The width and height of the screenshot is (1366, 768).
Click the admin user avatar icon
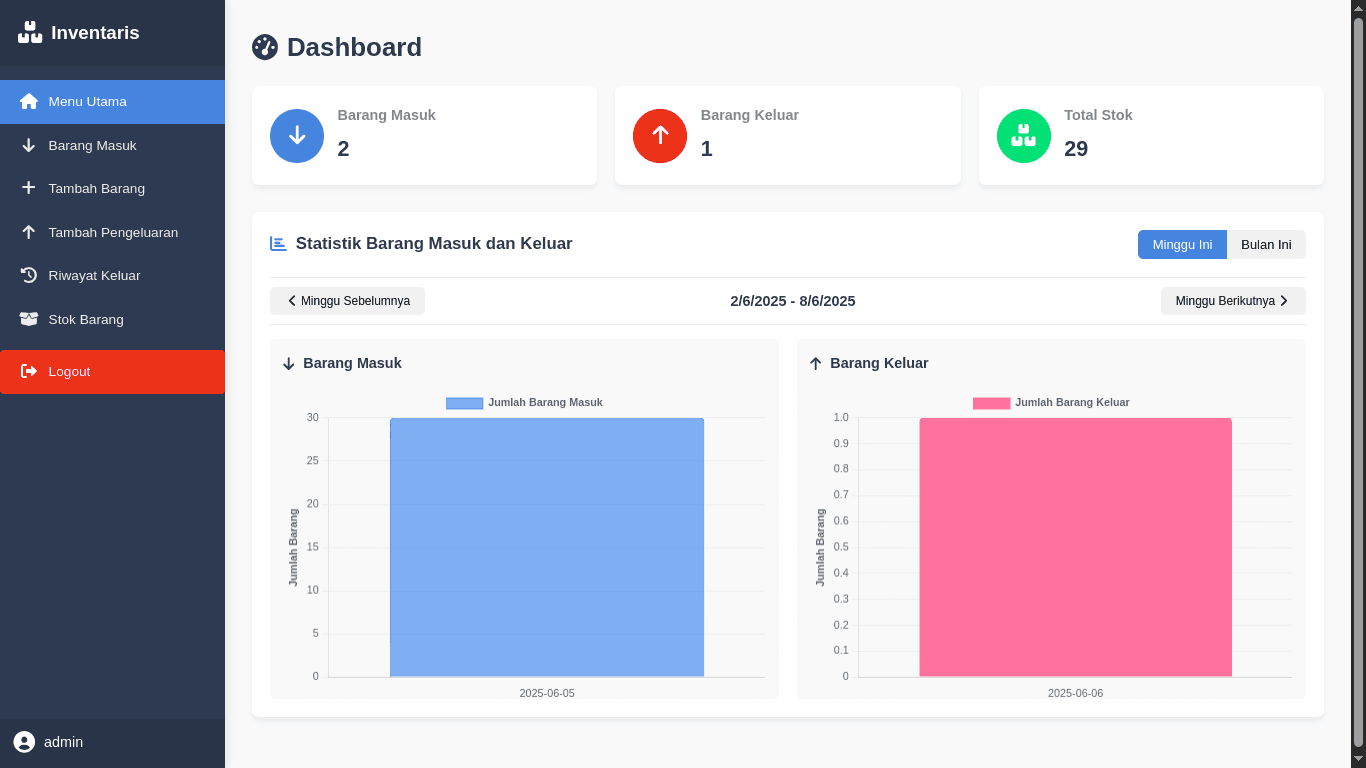[24, 742]
